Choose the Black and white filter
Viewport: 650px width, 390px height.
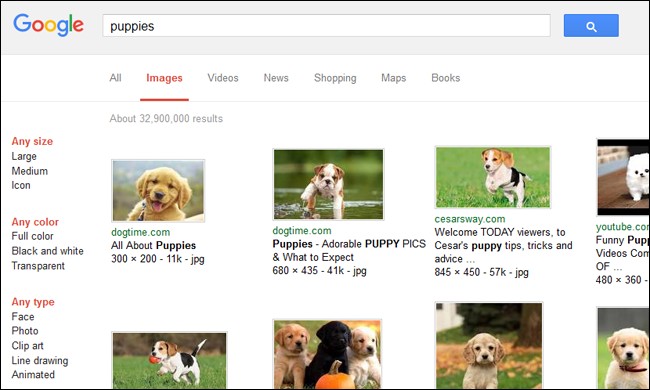[x=48, y=251]
